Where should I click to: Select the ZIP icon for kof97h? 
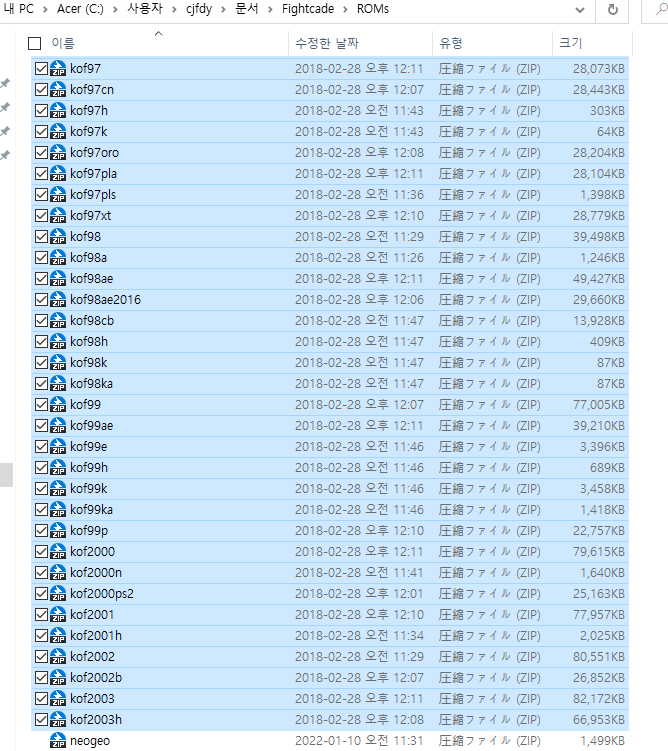click(x=58, y=111)
